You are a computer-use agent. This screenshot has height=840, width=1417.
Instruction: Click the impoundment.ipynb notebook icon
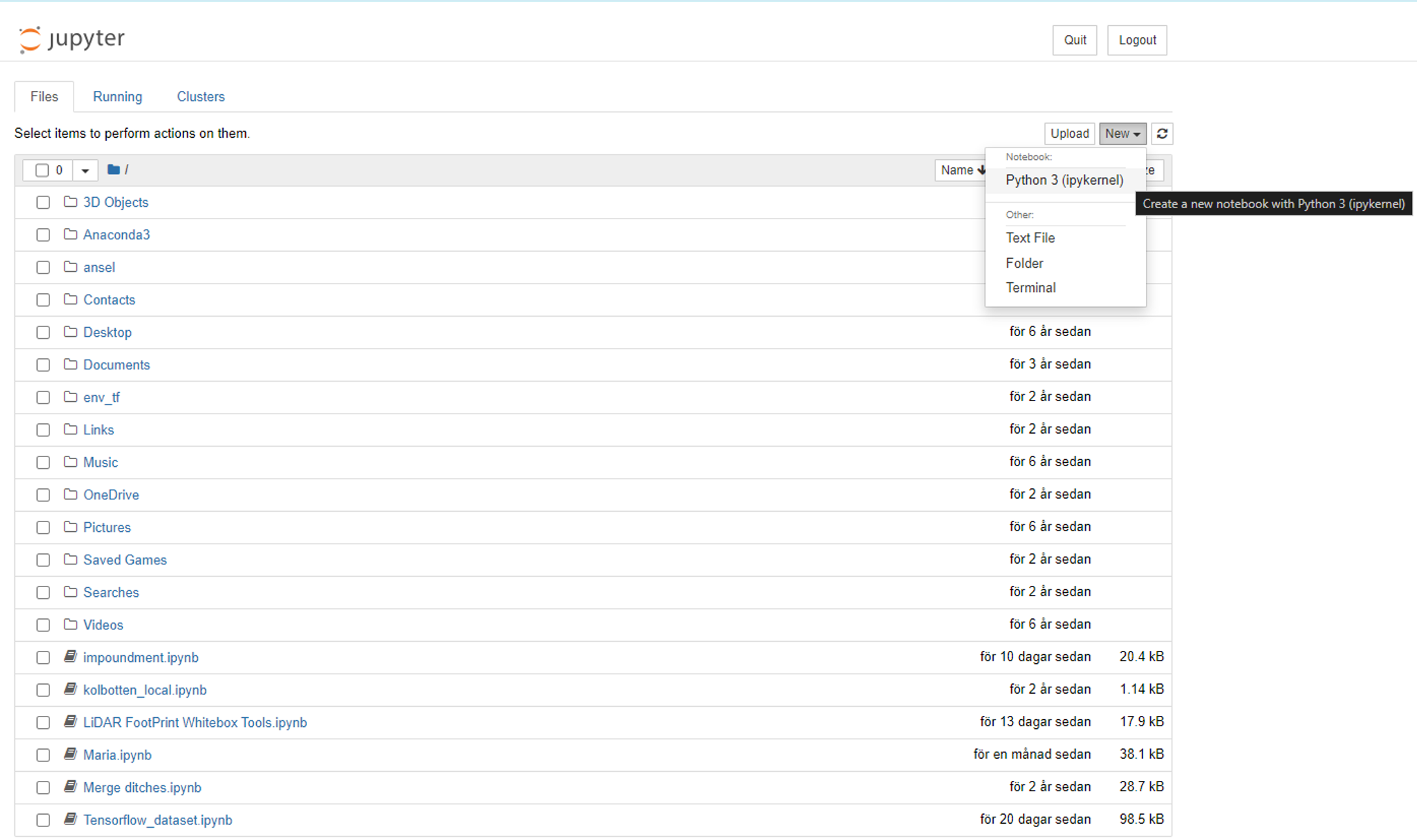tap(70, 657)
